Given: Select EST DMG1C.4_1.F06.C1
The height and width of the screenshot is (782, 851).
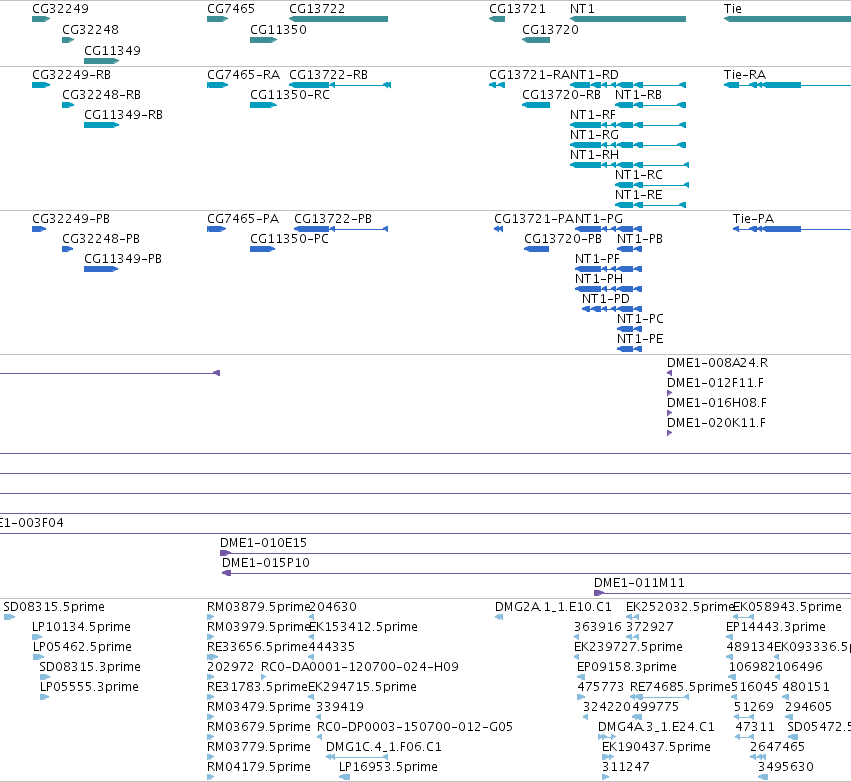Looking at the screenshot, I should 384,747.
